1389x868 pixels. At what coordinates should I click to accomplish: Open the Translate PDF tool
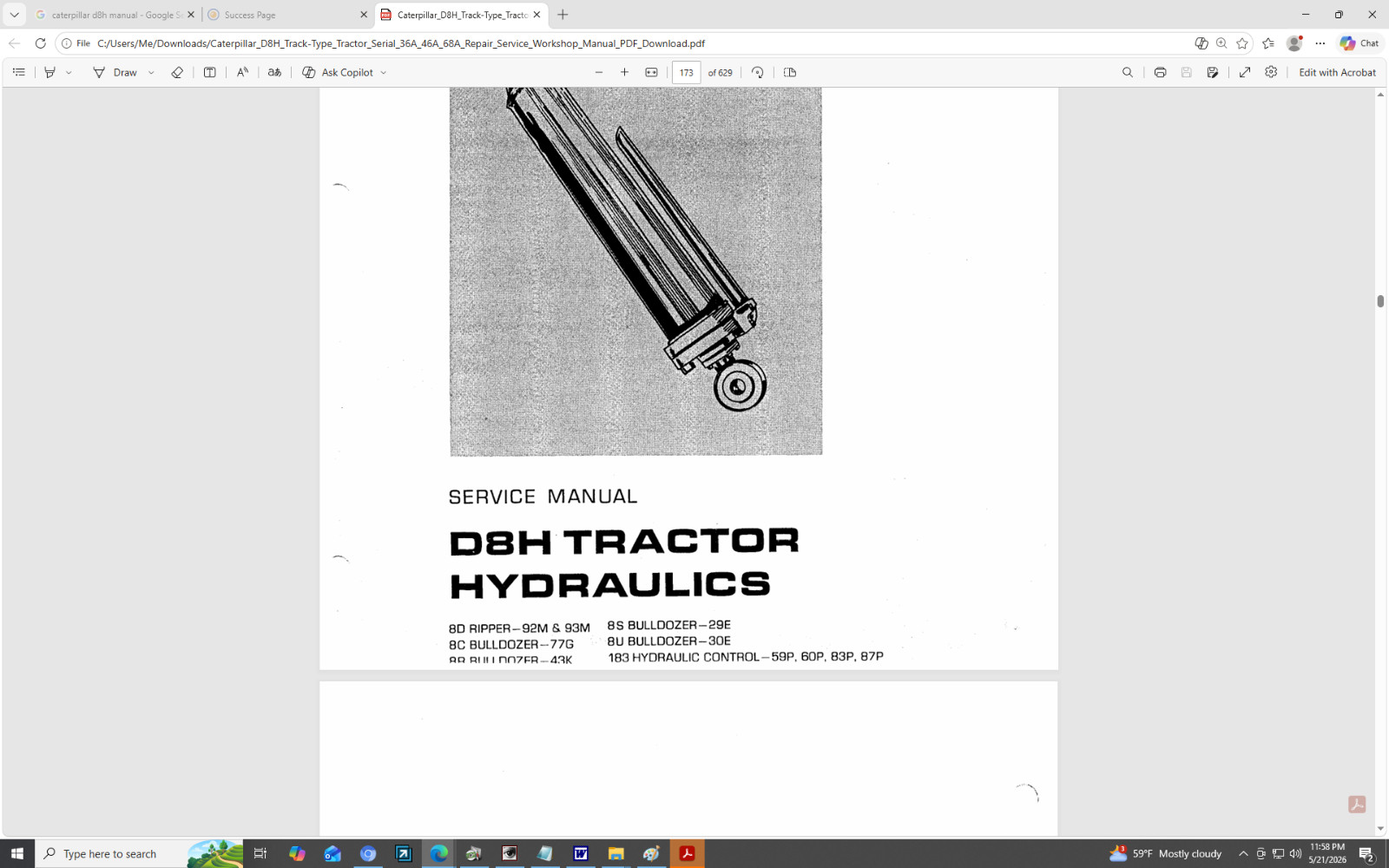click(x=274, y=73)
